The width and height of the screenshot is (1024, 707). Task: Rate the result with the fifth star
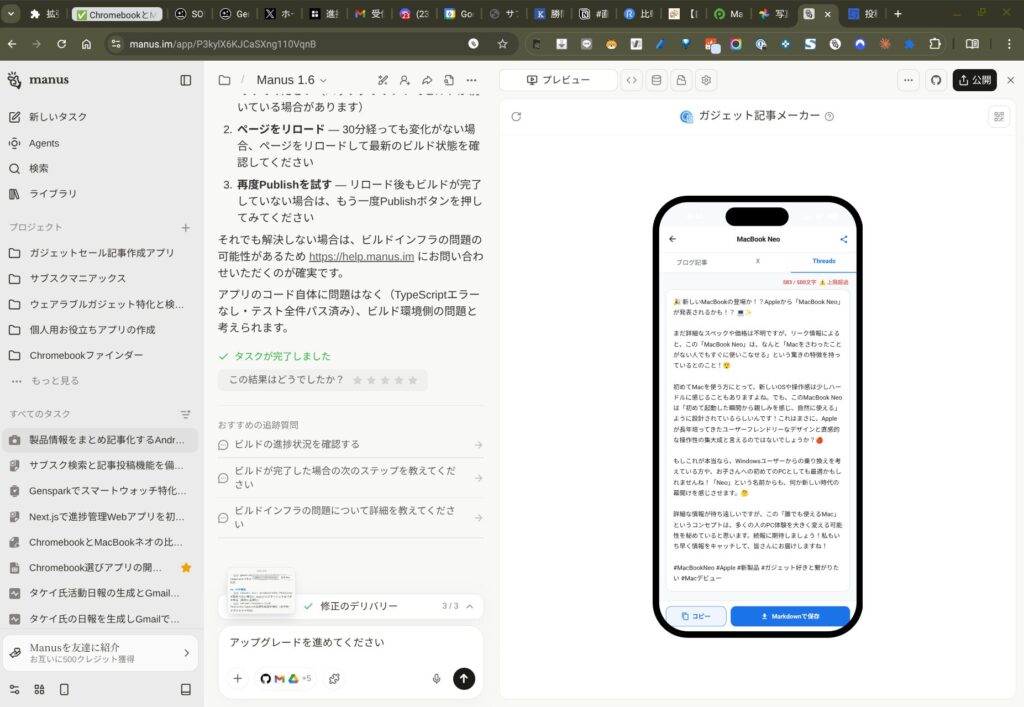point(413,380)
